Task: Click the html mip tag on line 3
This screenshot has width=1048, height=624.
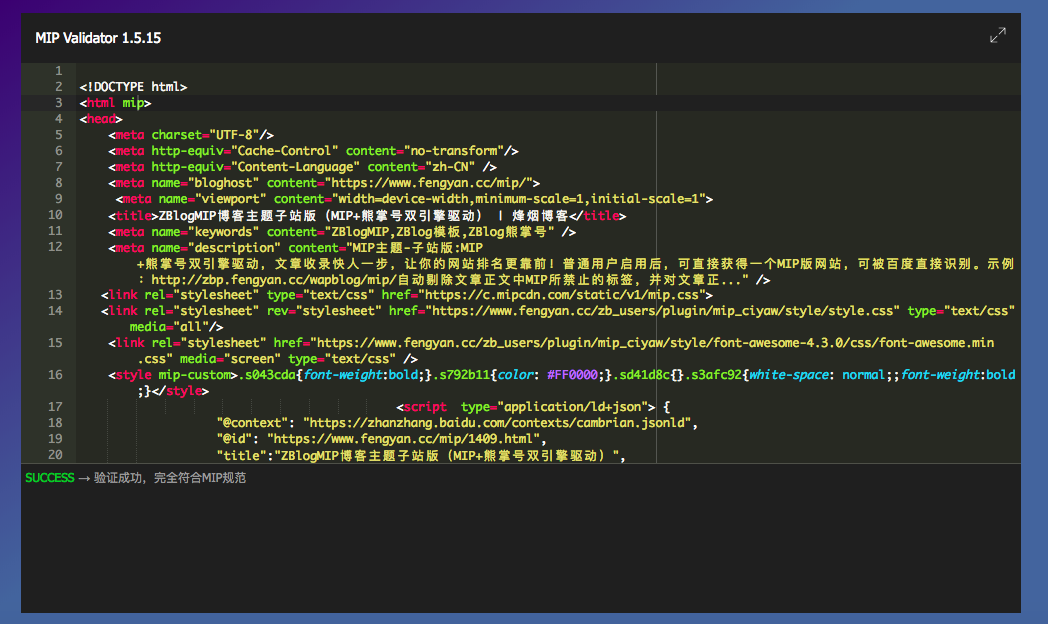Action: [116, 103]
